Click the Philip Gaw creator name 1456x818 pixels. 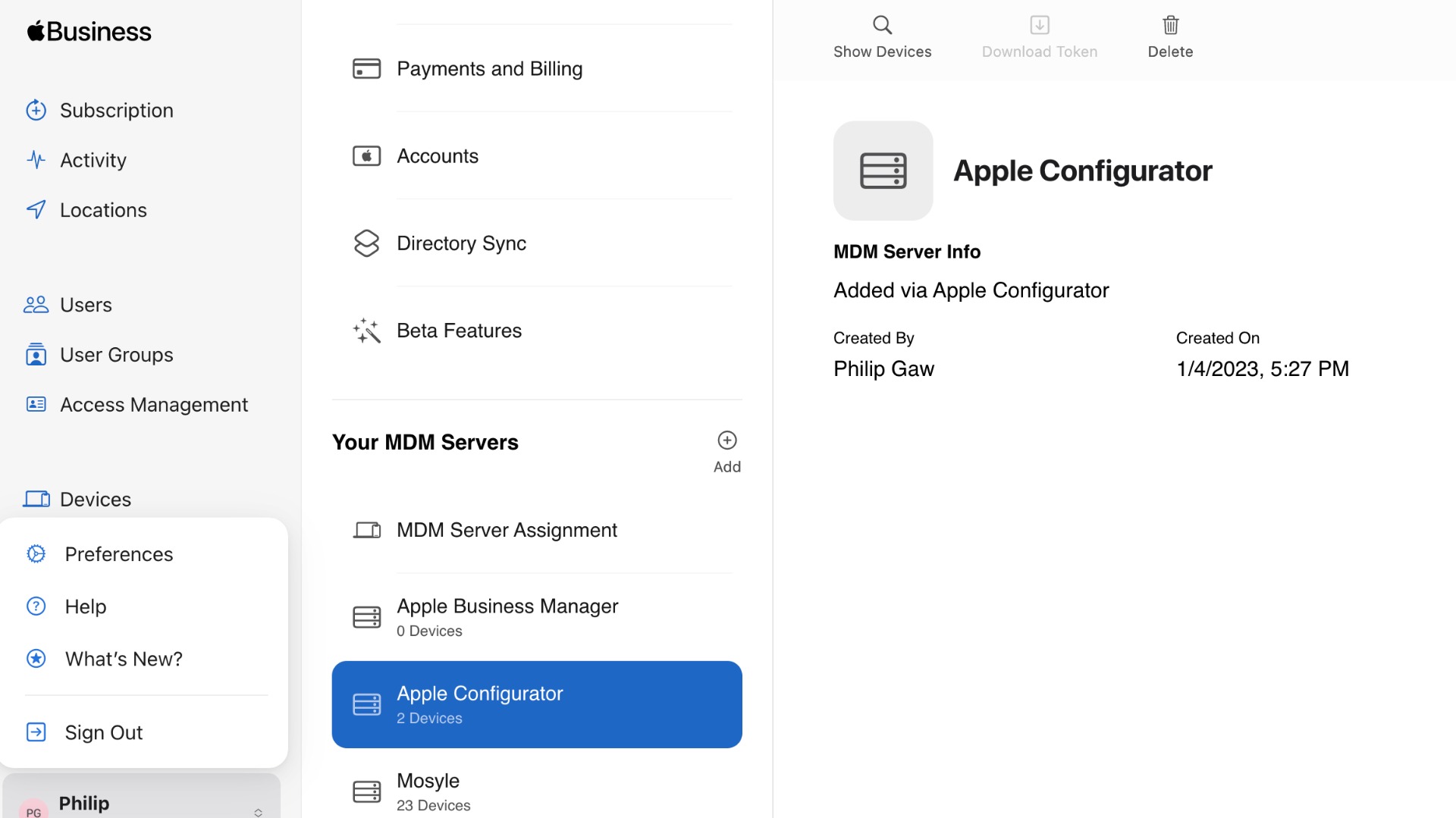point(883,369)
